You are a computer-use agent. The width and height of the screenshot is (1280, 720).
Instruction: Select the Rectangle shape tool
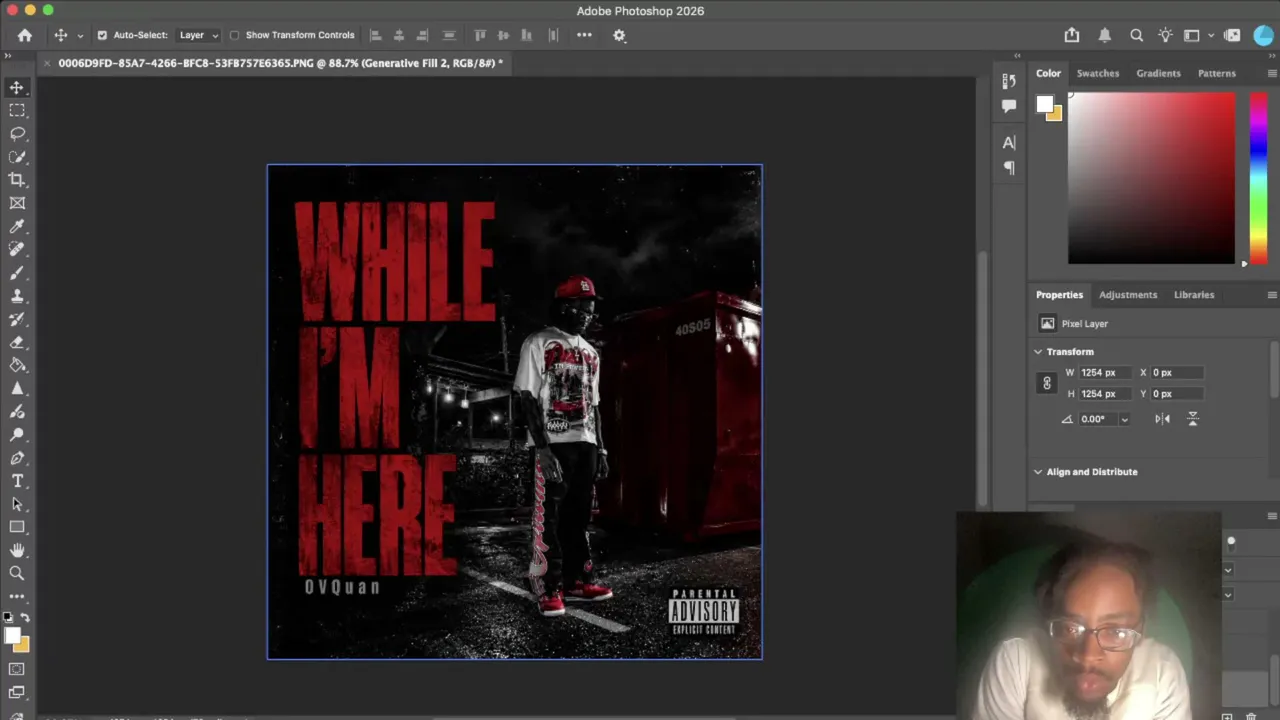coord(17,527)
